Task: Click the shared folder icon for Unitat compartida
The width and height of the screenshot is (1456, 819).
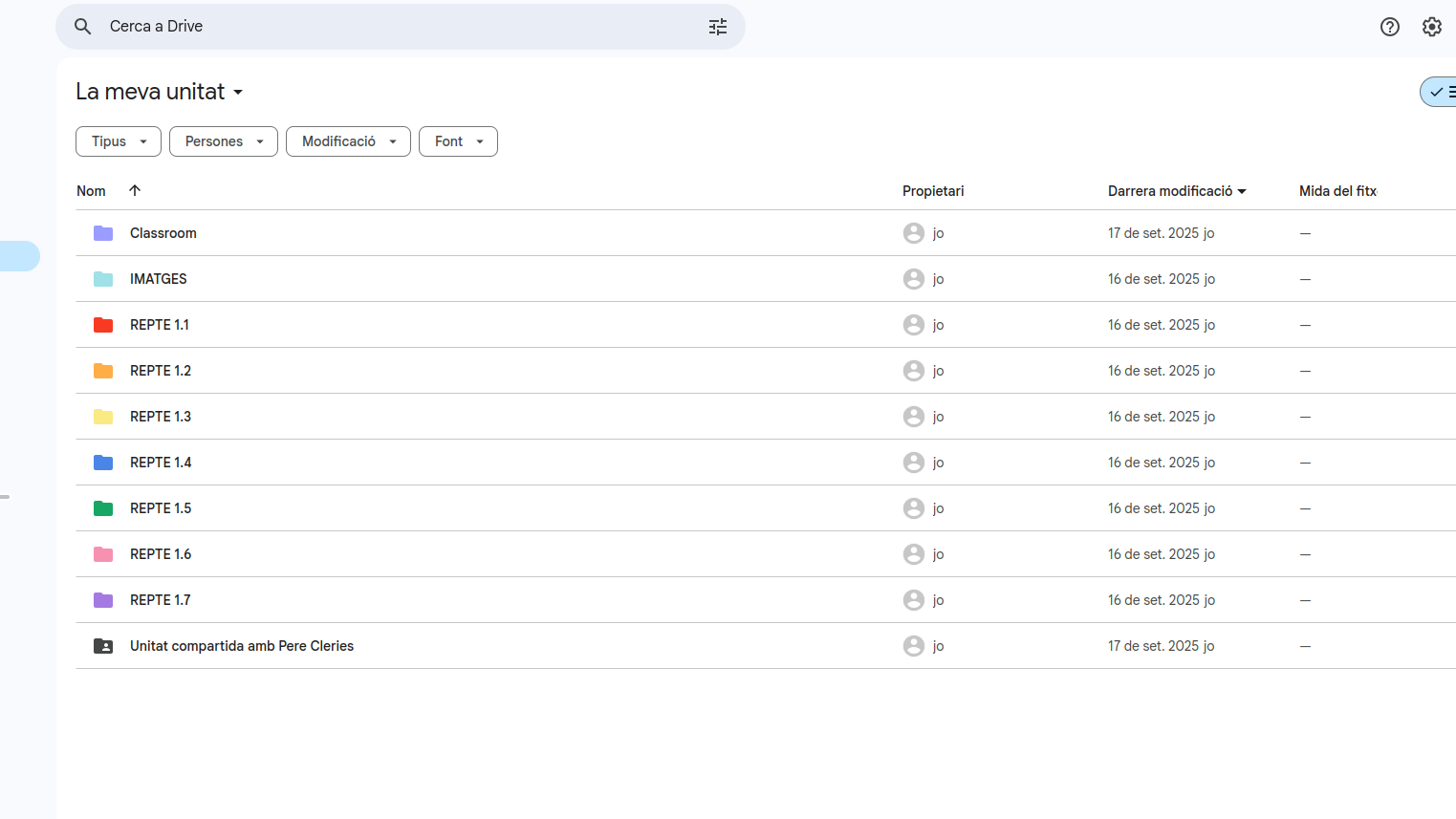Action: (x=103, y=646)
